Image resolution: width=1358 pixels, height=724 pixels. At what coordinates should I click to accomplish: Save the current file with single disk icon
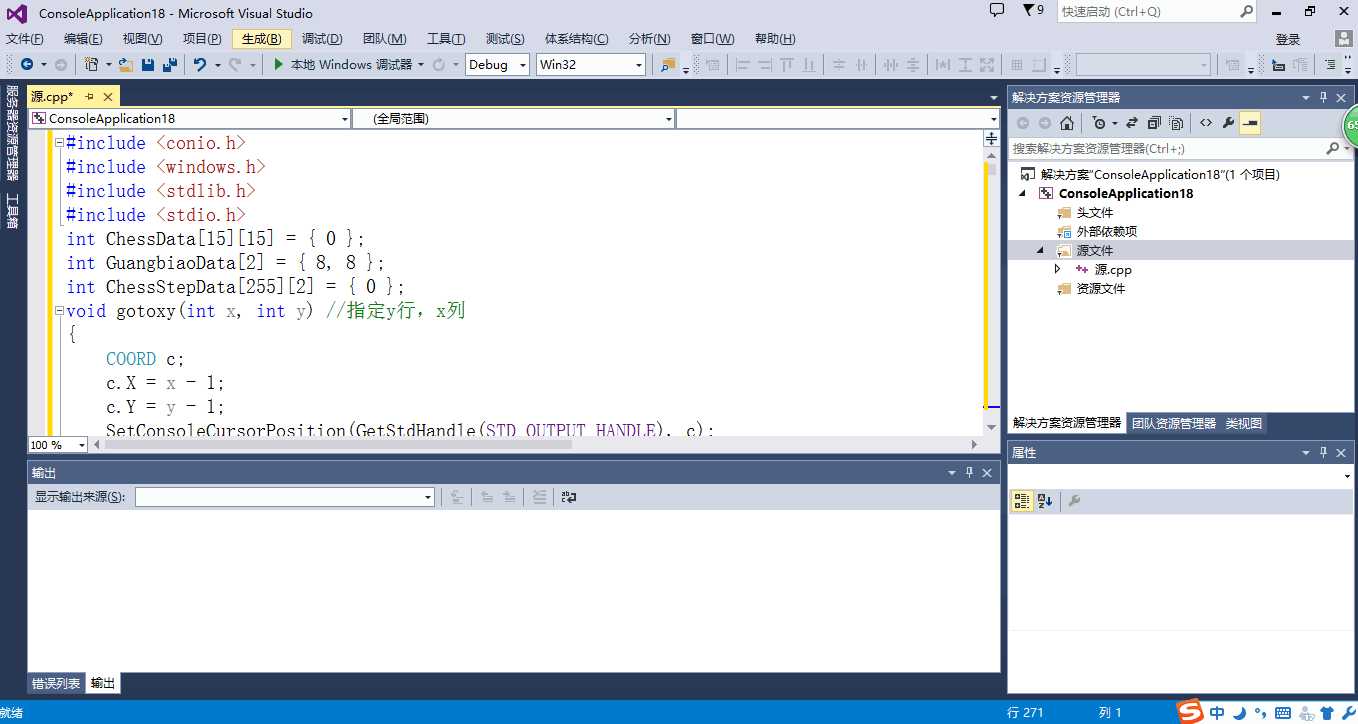pyautogui.click(x=148, y=65)
